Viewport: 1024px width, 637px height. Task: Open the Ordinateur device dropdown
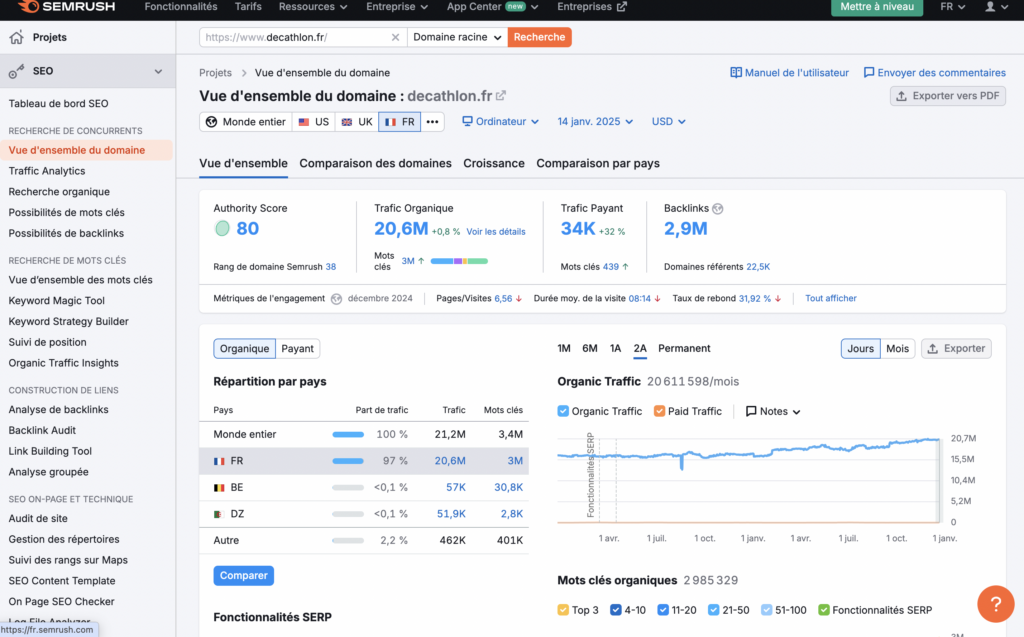click(x=500, y=122)
